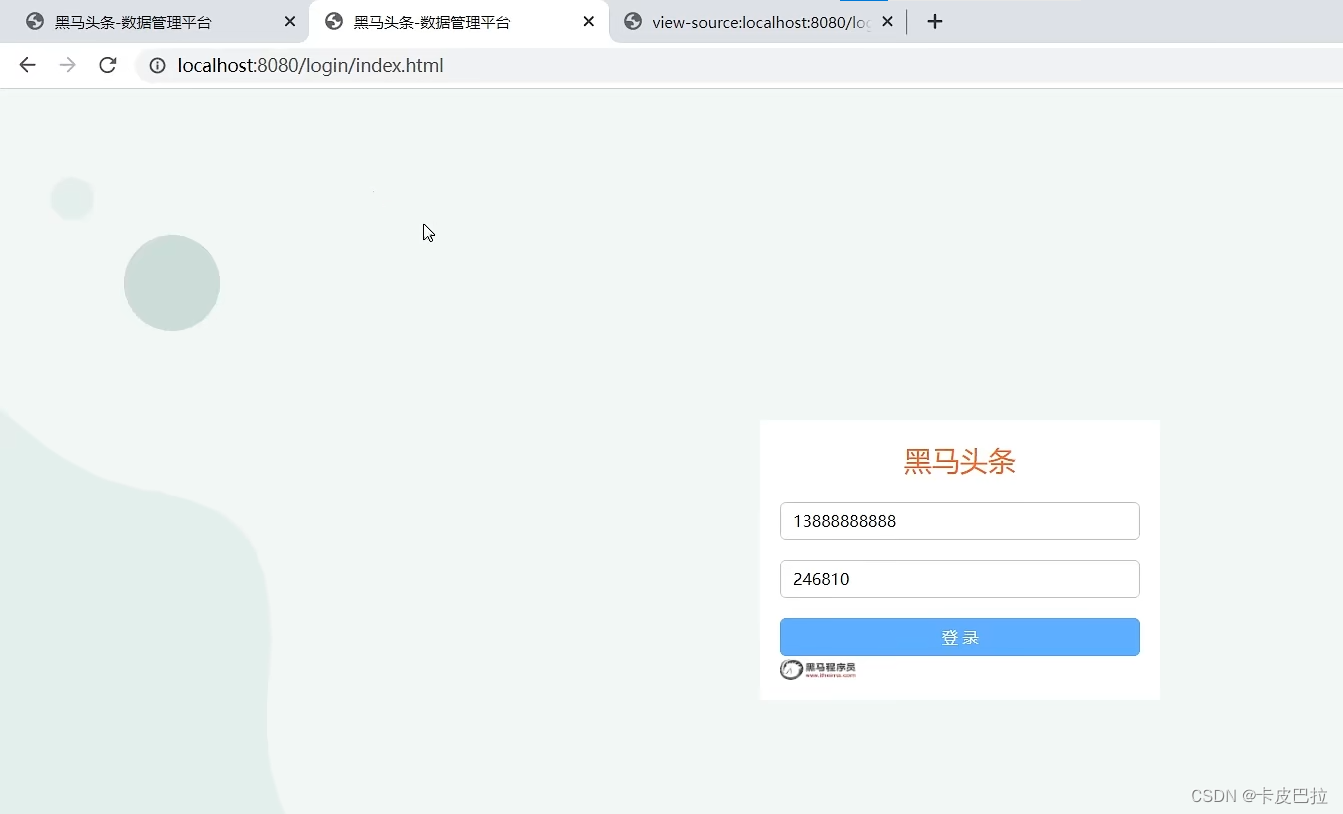1343x814 pixels.
Task: Click the phone number field 13888888888
Action: pos(960,521)
